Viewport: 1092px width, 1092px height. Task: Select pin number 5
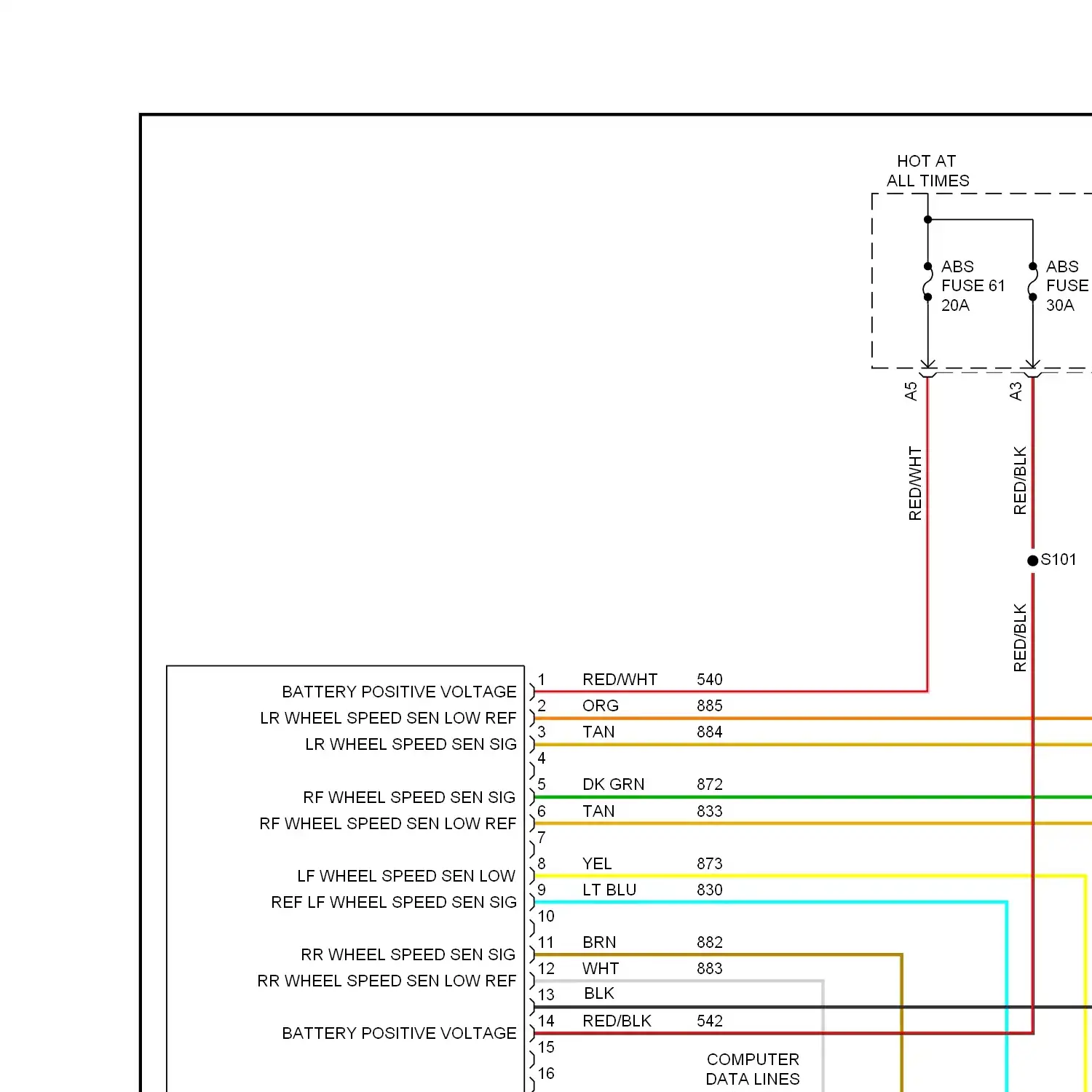[542, 784]
